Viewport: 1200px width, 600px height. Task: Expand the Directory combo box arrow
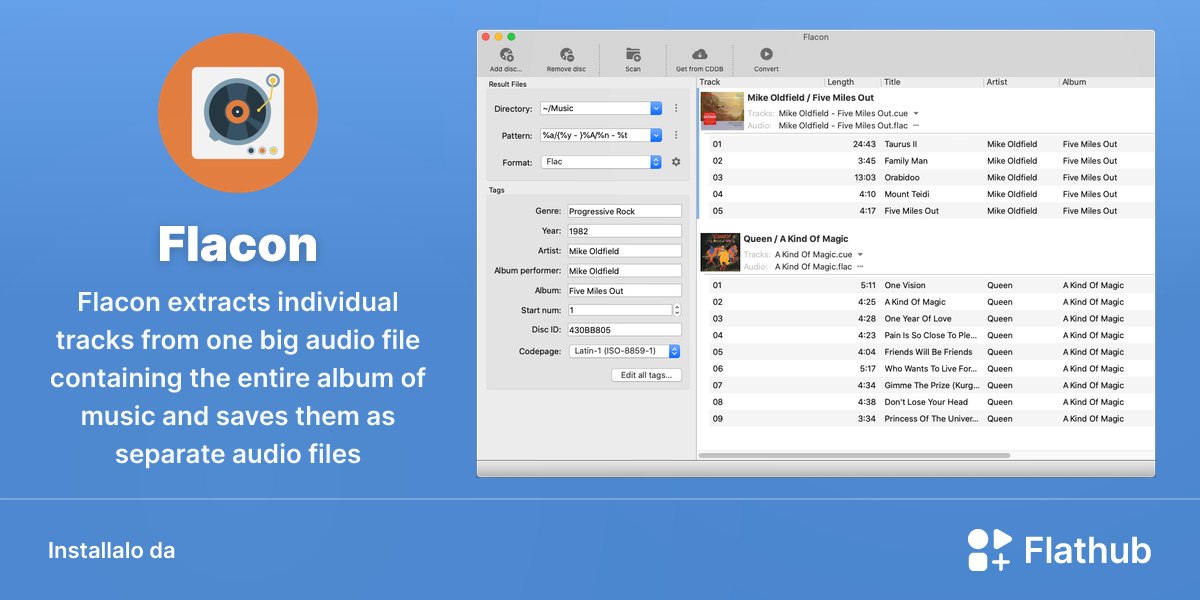[656, 108]
